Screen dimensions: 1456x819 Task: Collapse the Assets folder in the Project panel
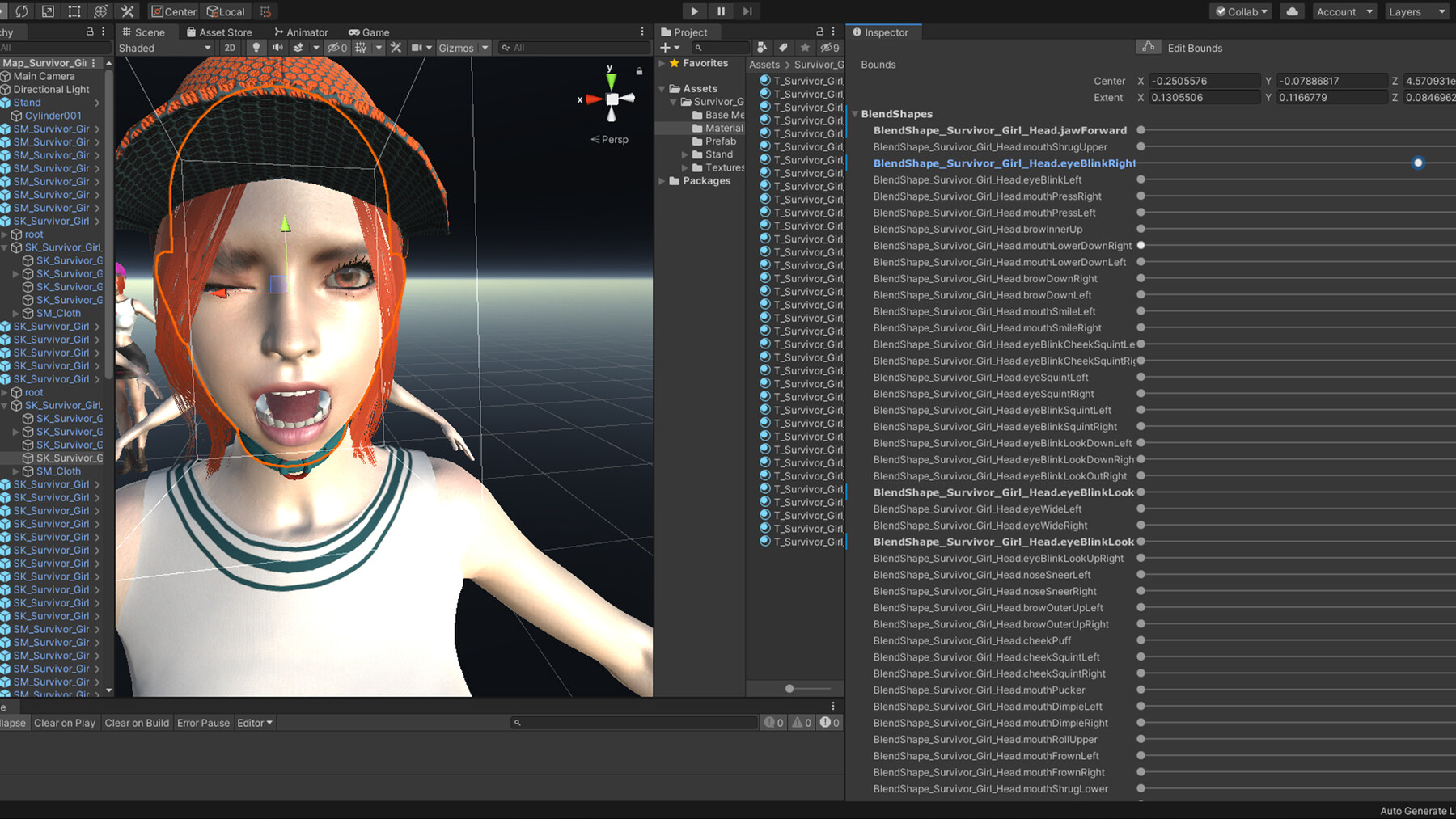(662, 88)
